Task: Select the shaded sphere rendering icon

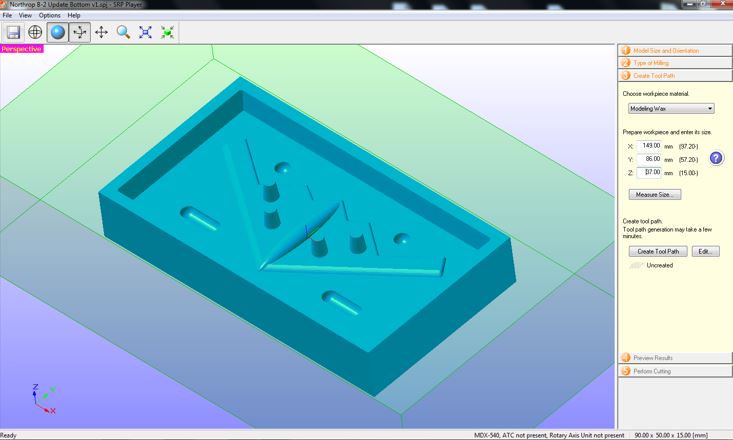Action: pos(57,32)
